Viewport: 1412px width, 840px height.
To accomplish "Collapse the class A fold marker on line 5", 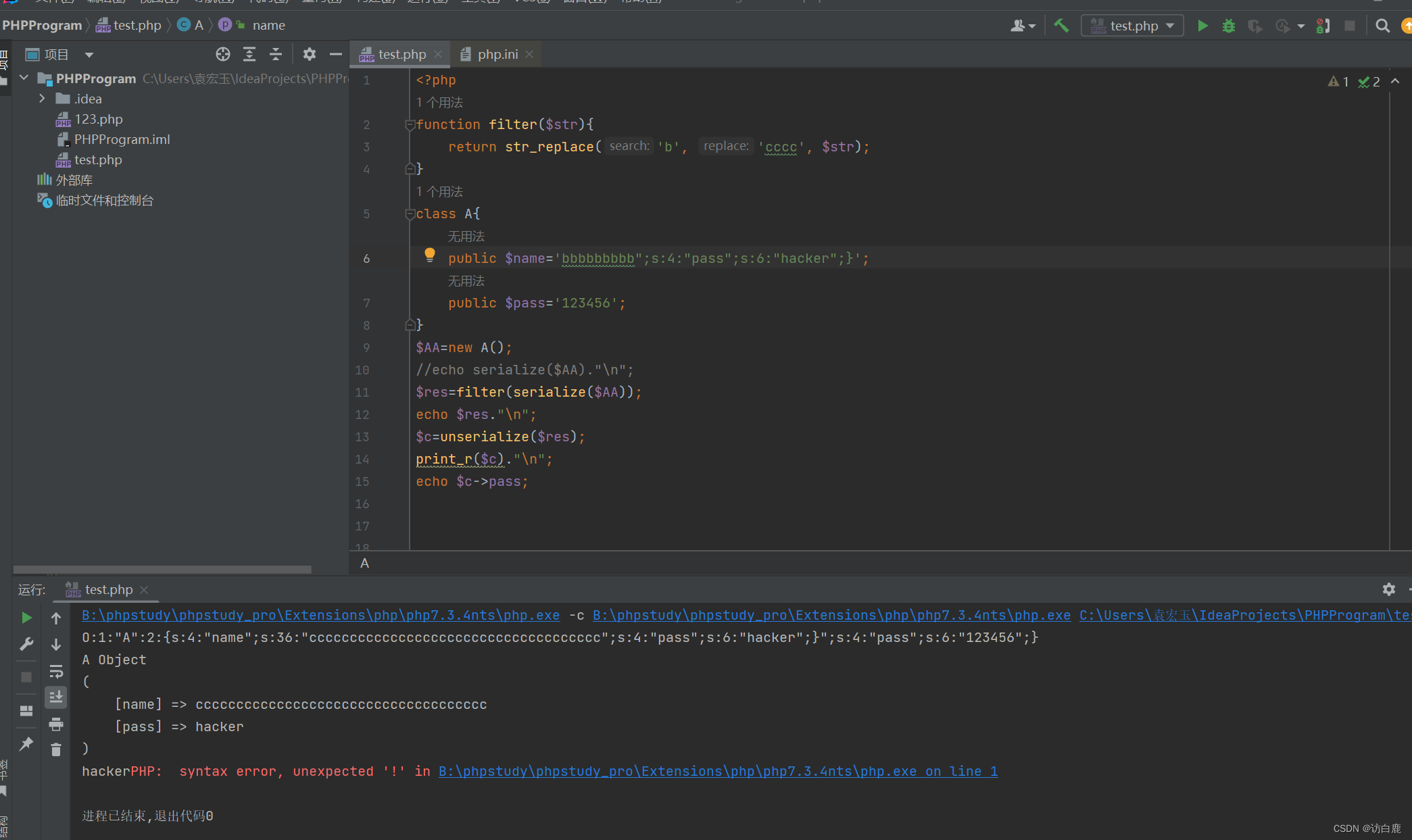I will click(410, 214).
